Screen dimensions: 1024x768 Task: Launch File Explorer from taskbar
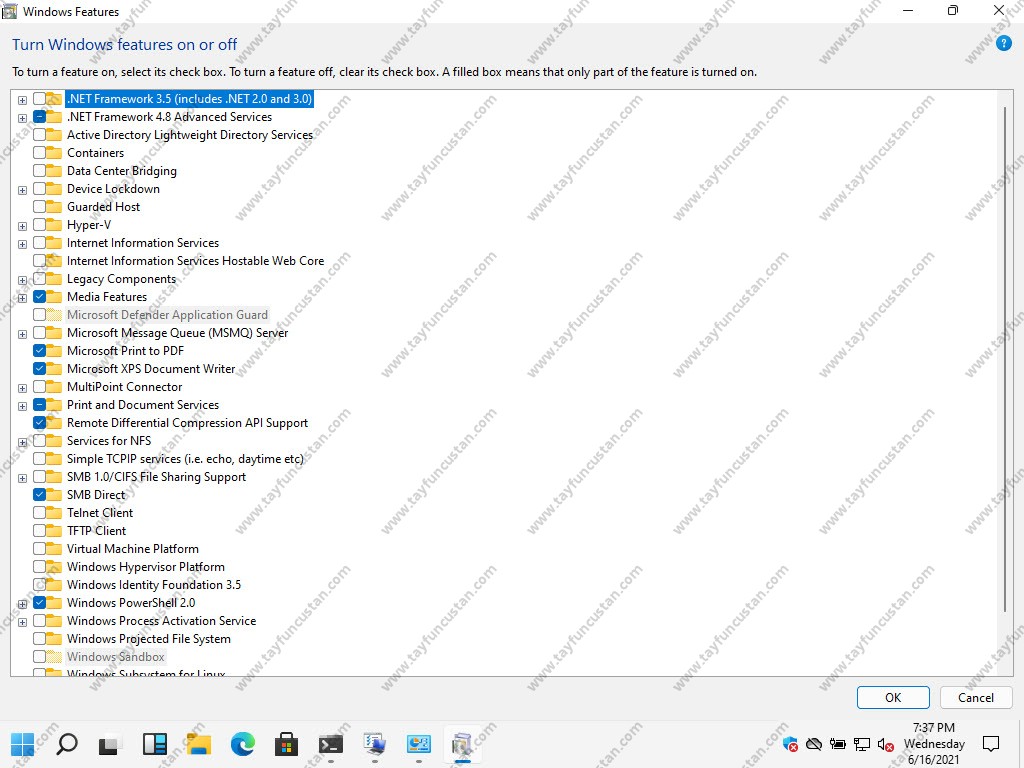point(199,744)
